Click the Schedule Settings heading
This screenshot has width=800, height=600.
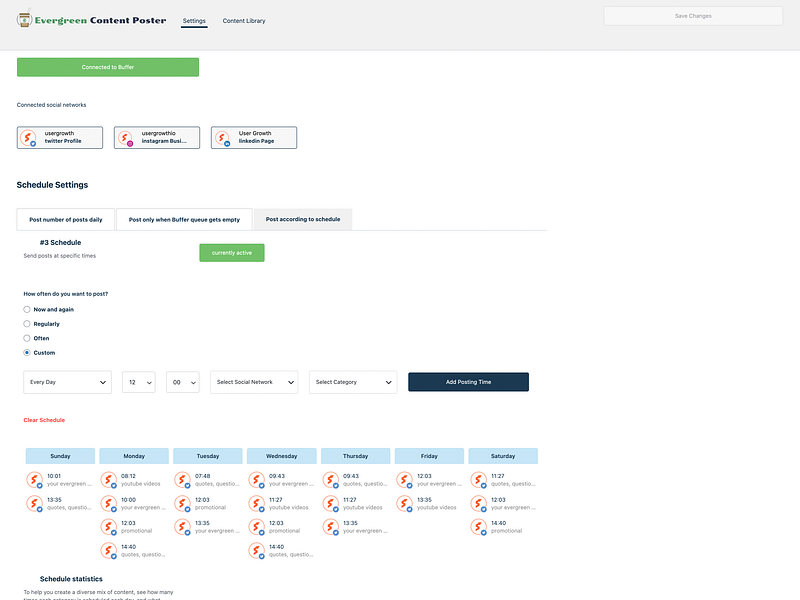click(52, 185)
